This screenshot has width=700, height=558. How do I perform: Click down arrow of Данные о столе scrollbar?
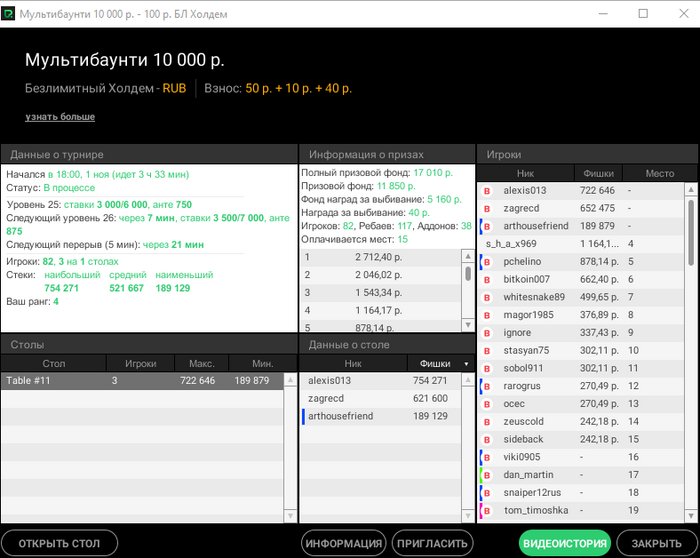(x=468, y=516)
